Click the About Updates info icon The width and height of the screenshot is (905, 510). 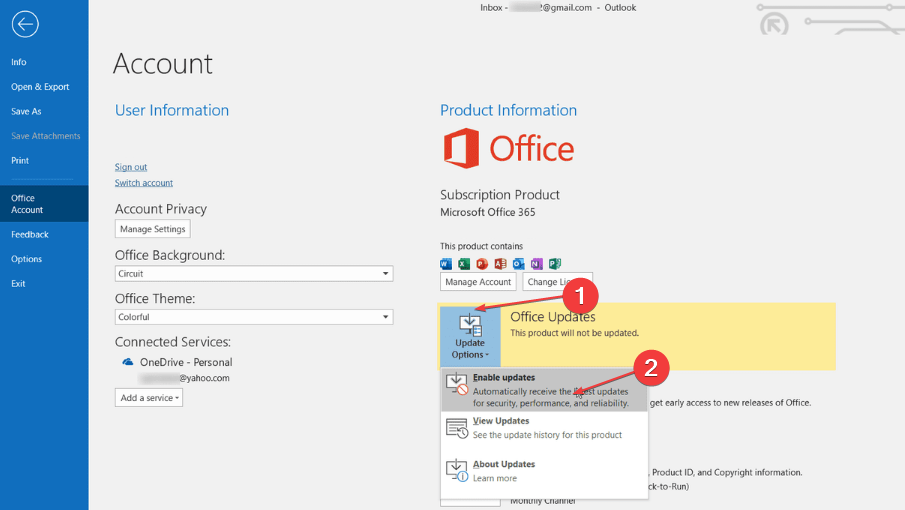(457, 470)
